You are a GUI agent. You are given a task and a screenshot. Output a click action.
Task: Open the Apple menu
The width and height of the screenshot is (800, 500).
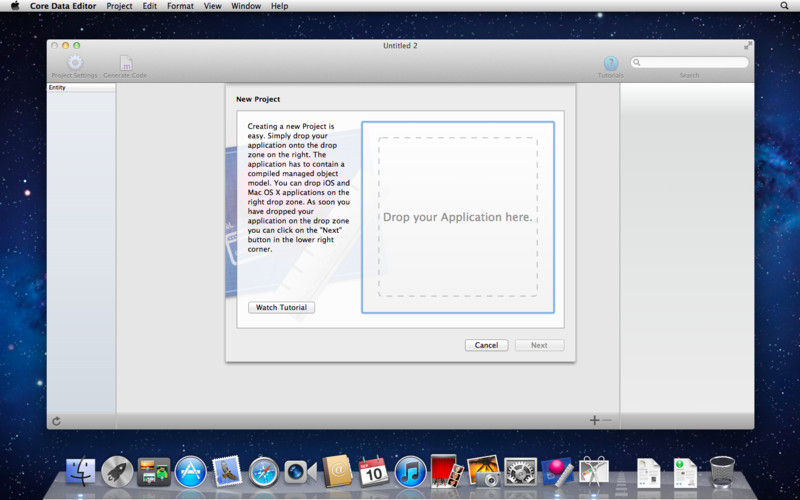(15, 6)
